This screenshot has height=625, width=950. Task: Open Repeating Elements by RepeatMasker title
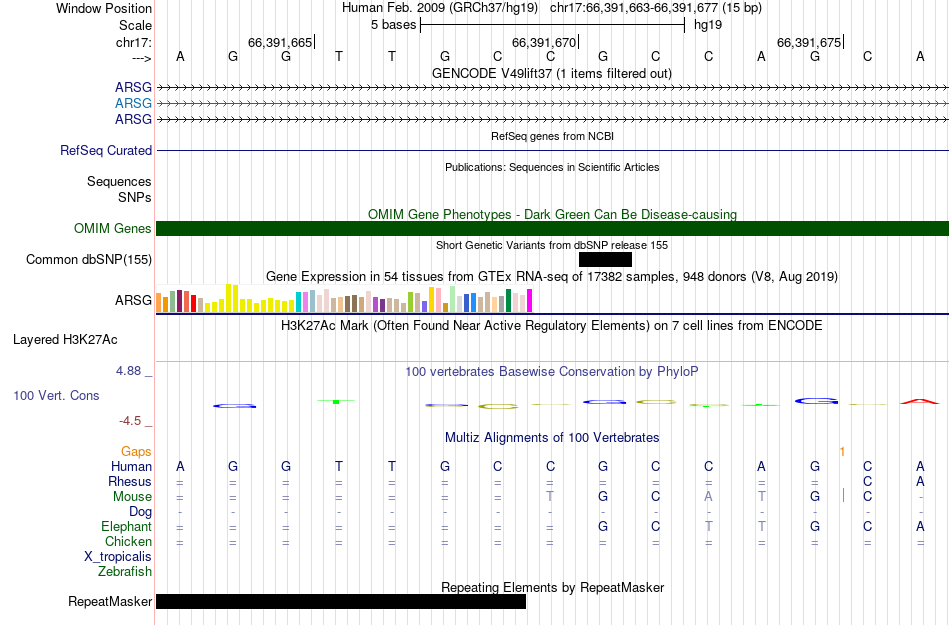552,587
